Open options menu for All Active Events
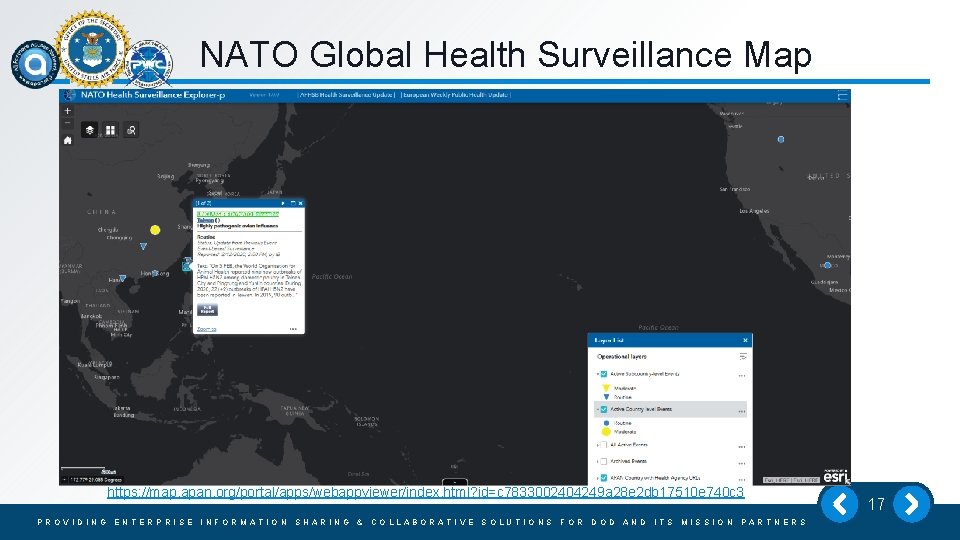The height and width of the screenshot is (540, 960). tap(742, 446)
